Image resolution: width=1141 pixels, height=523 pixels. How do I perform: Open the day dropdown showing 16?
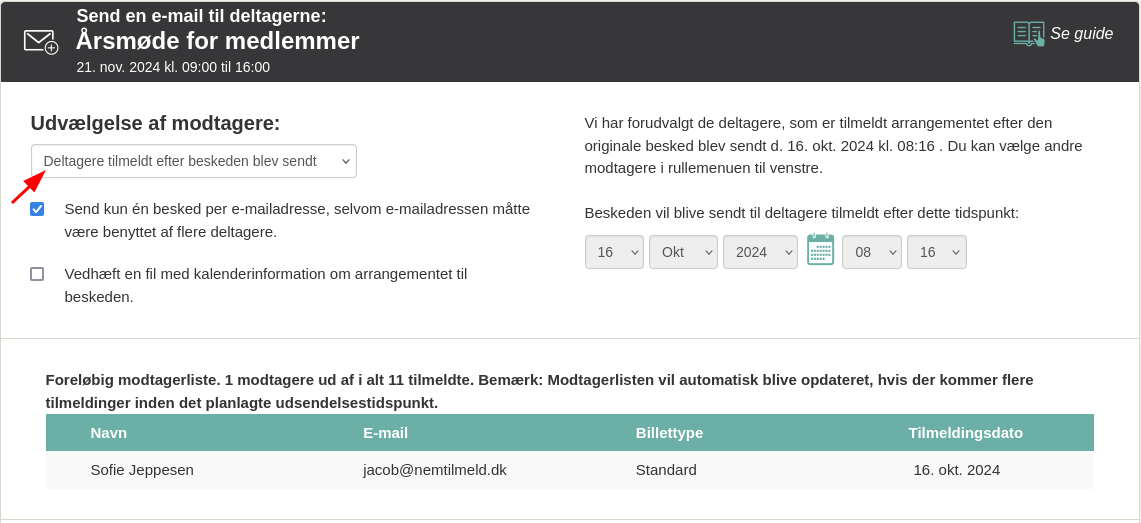[614, 252]
